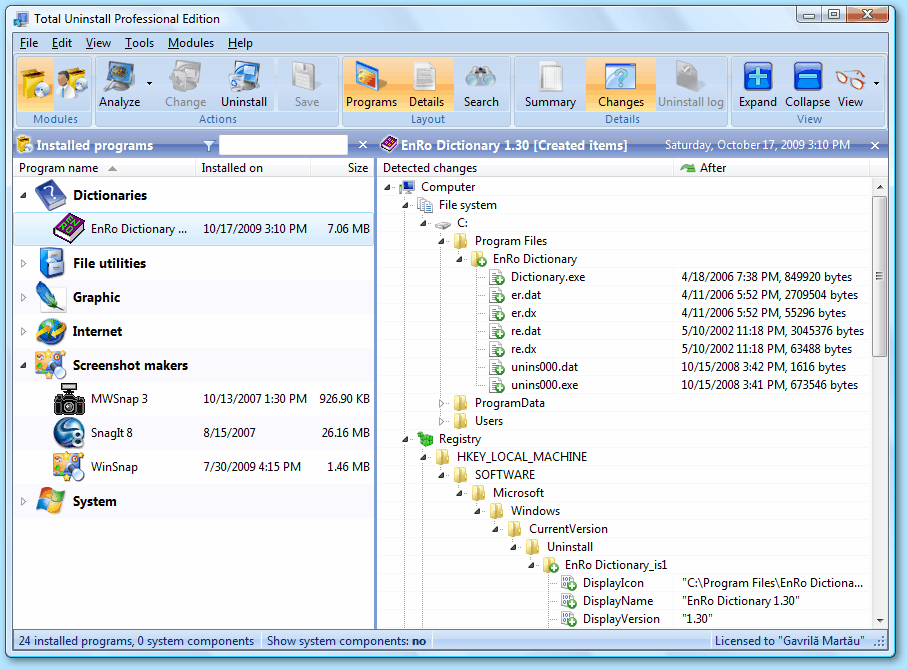Screen dimensions: 907x669
Task: Click the program filter text box
Action: pyautogui.click(x=283, y=145)
